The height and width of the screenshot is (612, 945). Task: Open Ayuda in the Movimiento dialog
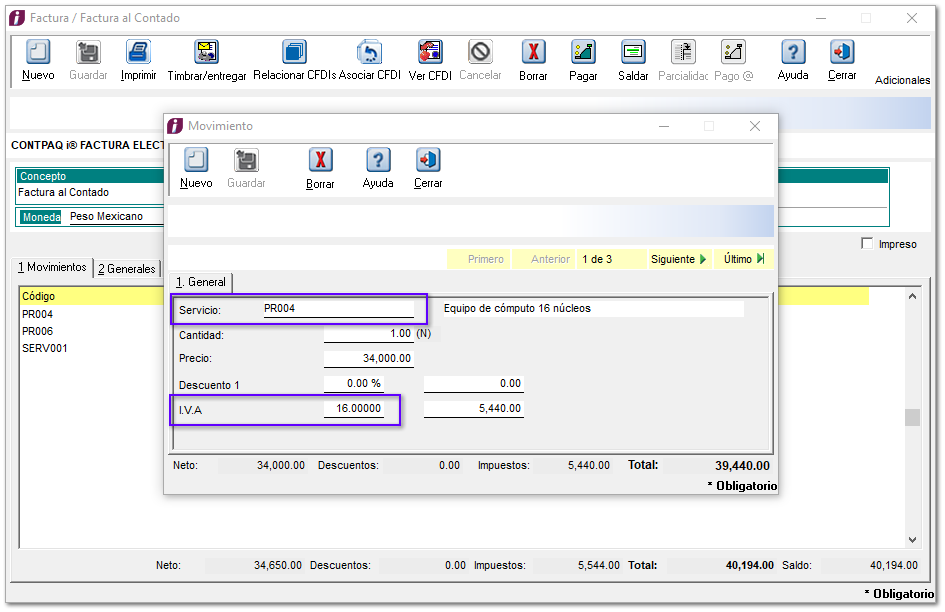[378, 161]
